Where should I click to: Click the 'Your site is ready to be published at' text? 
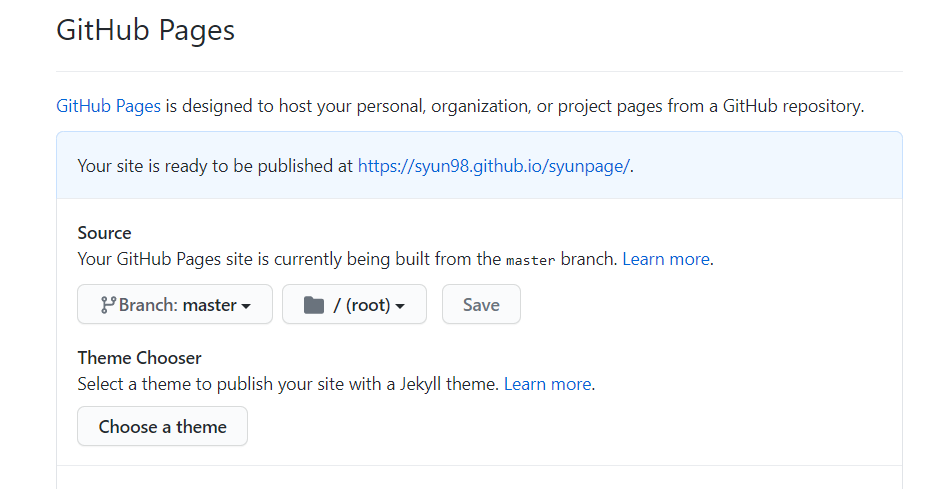click(215, 166)
